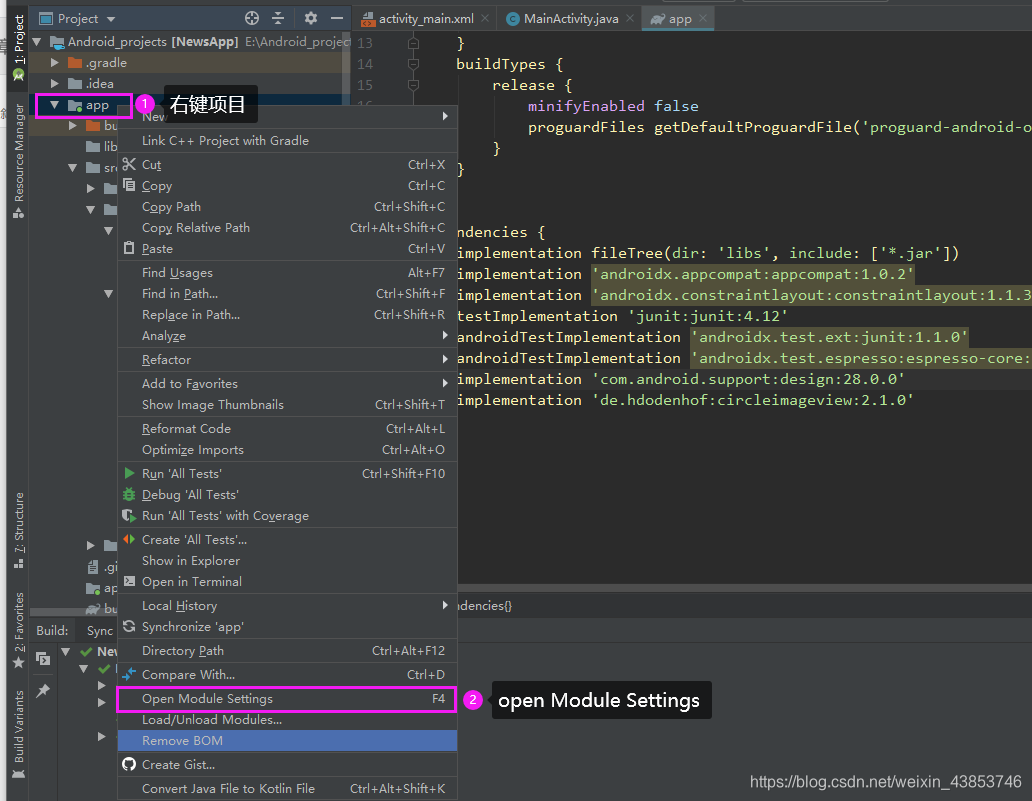Viewport: 1032px width, 801px height.
Task: Collapse the Android_projects root node
Action: click(37, 41)
